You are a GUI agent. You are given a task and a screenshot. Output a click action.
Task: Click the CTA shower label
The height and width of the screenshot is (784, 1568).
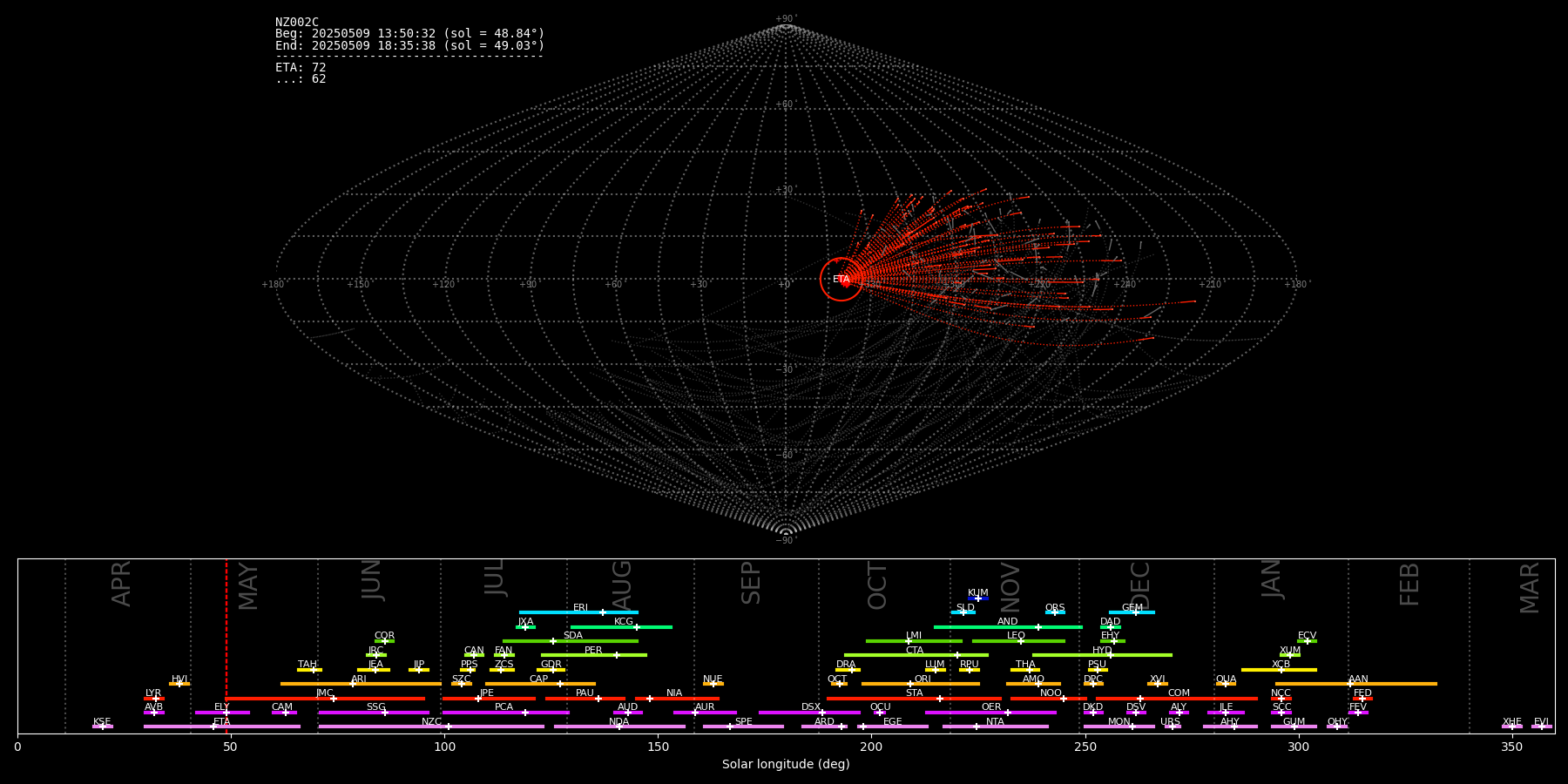point(915,651)
